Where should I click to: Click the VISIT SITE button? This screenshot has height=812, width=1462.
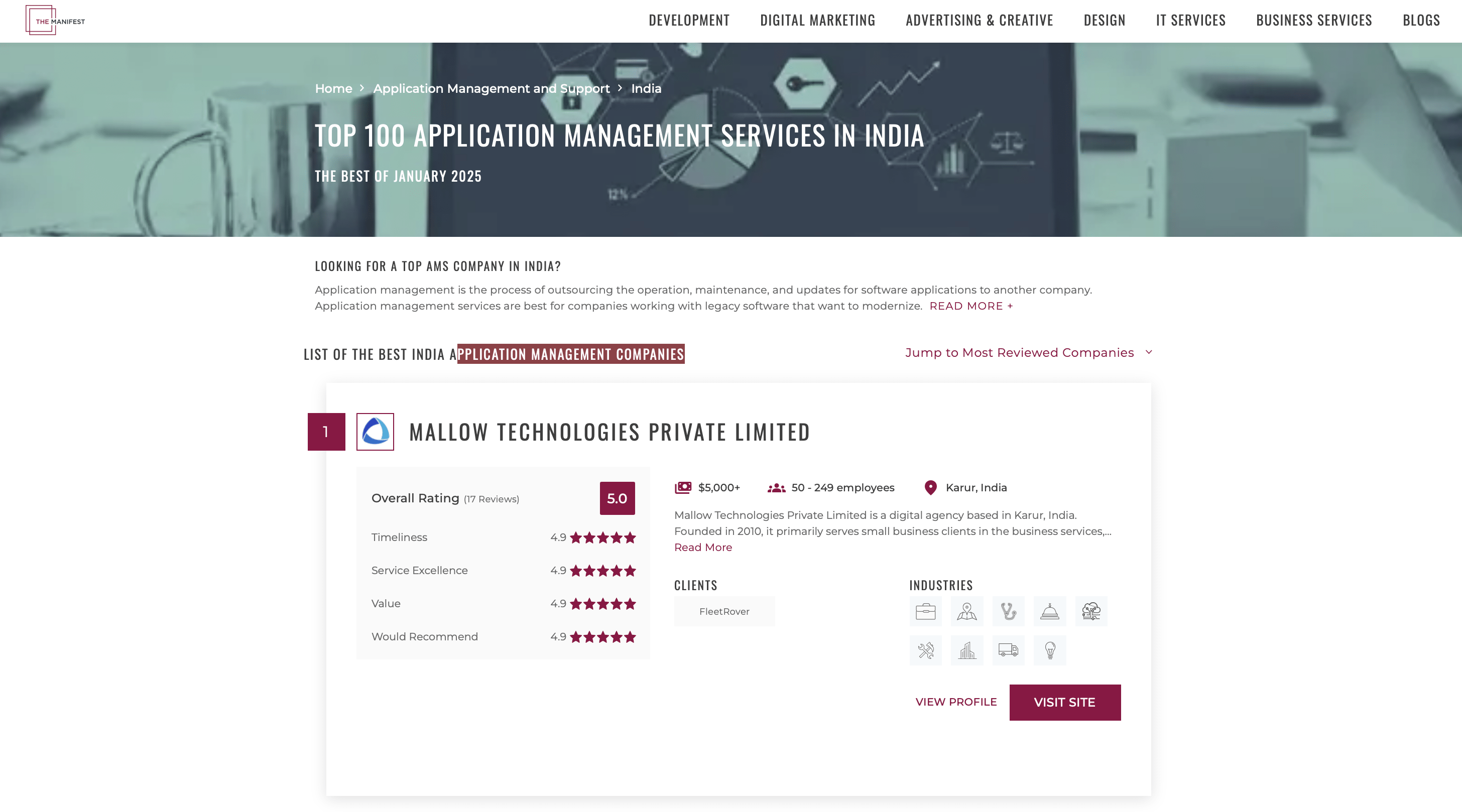tap(1065, 703)
